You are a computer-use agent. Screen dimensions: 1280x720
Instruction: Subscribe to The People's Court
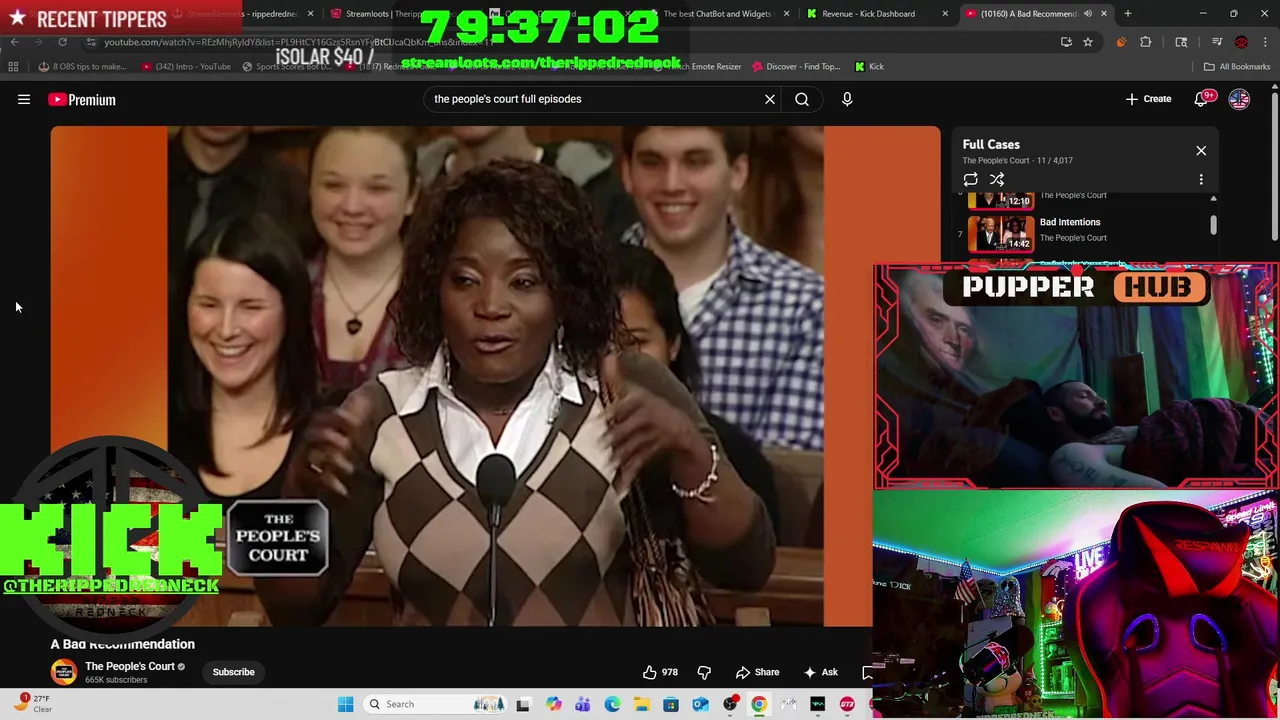(x=233, y=672)
